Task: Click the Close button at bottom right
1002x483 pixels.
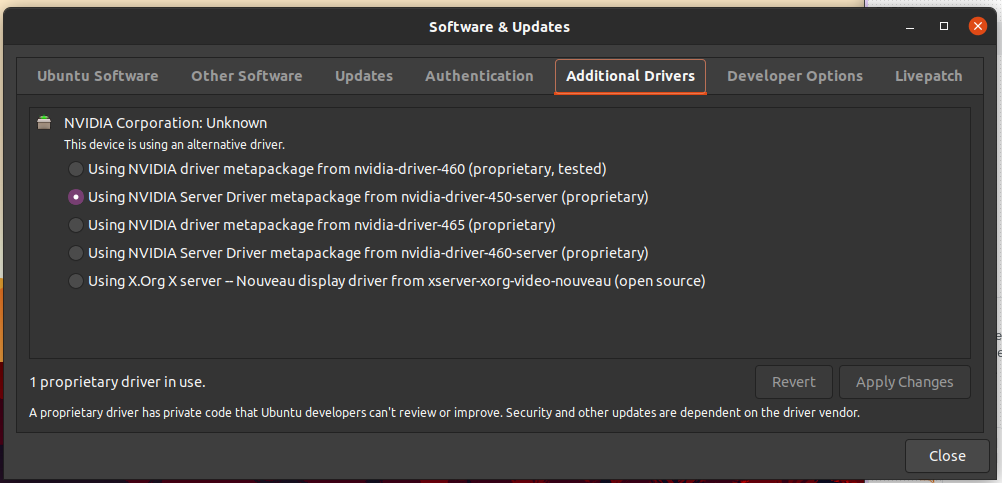Action: click(x=946, y=456)
